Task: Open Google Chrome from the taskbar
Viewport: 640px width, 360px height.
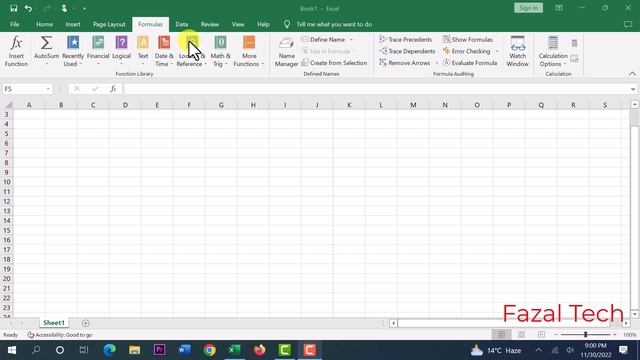Action: pyautogui.click(x=209, y=350)
